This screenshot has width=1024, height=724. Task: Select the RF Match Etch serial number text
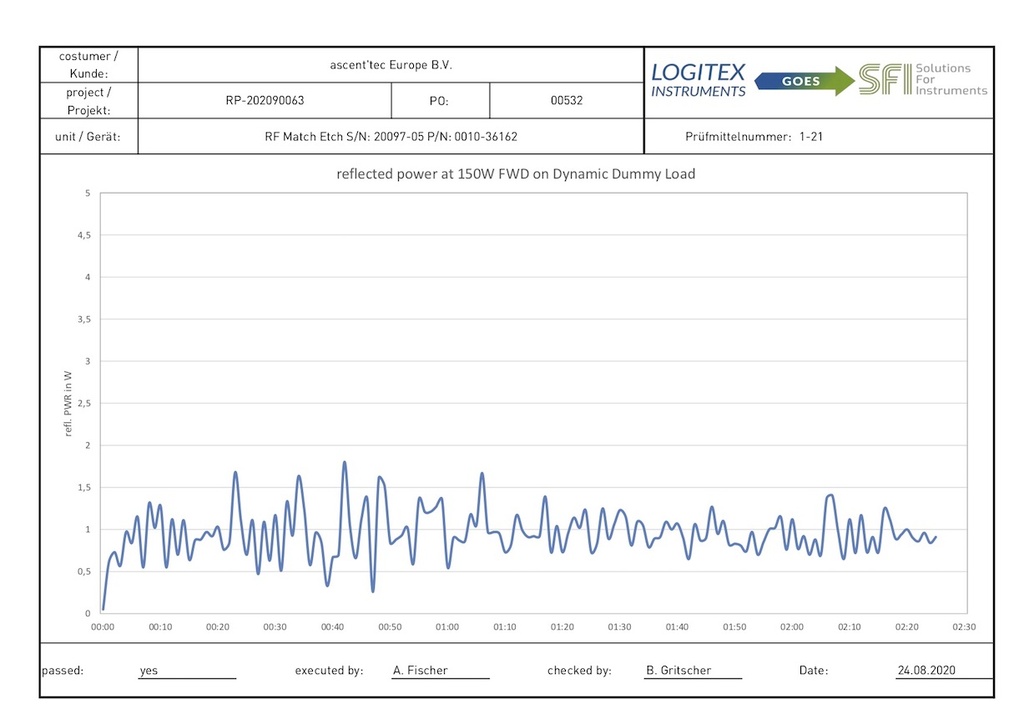[391, 136]
